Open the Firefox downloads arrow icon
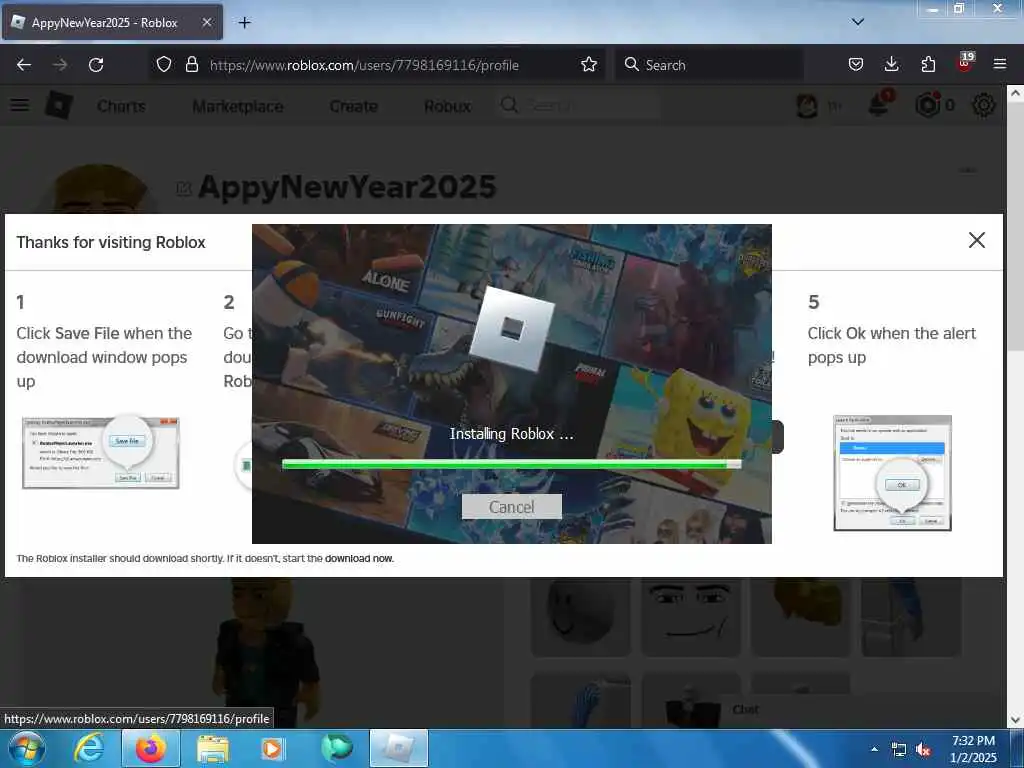This screenshot has height=768, width=1024. coord(891,65)
